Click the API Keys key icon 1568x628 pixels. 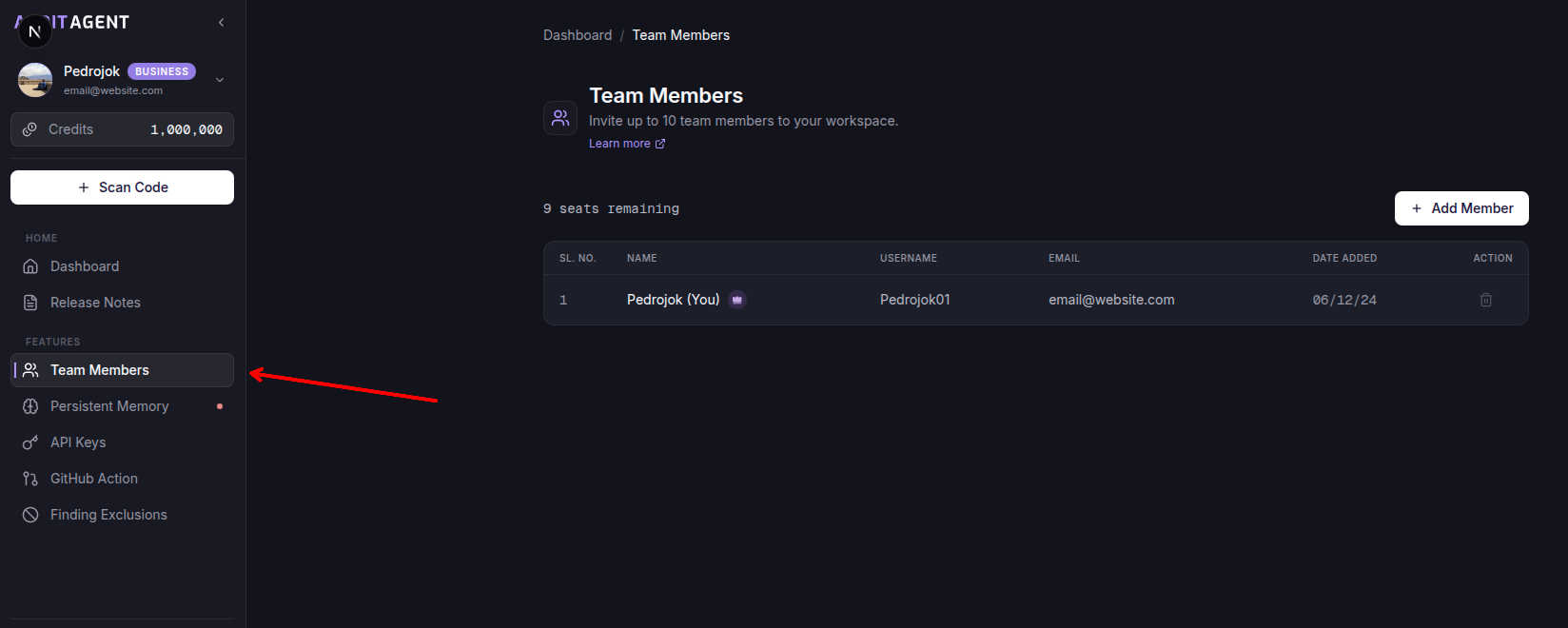(x=30, y=442)
